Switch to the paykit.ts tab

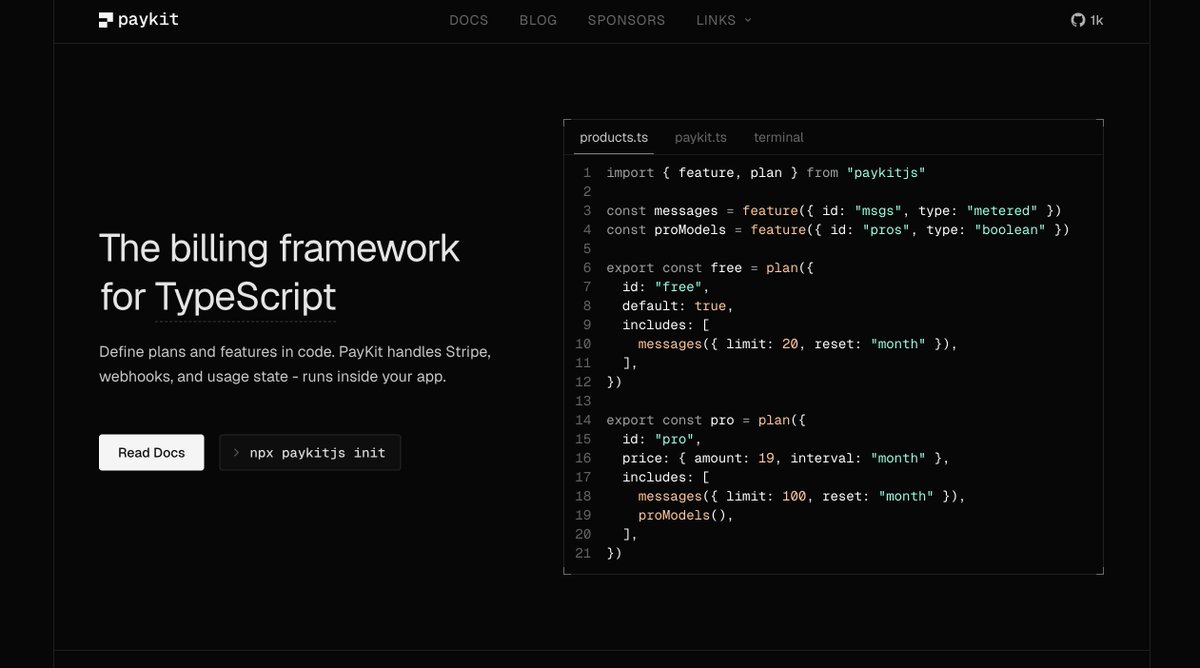click(700, 137)
